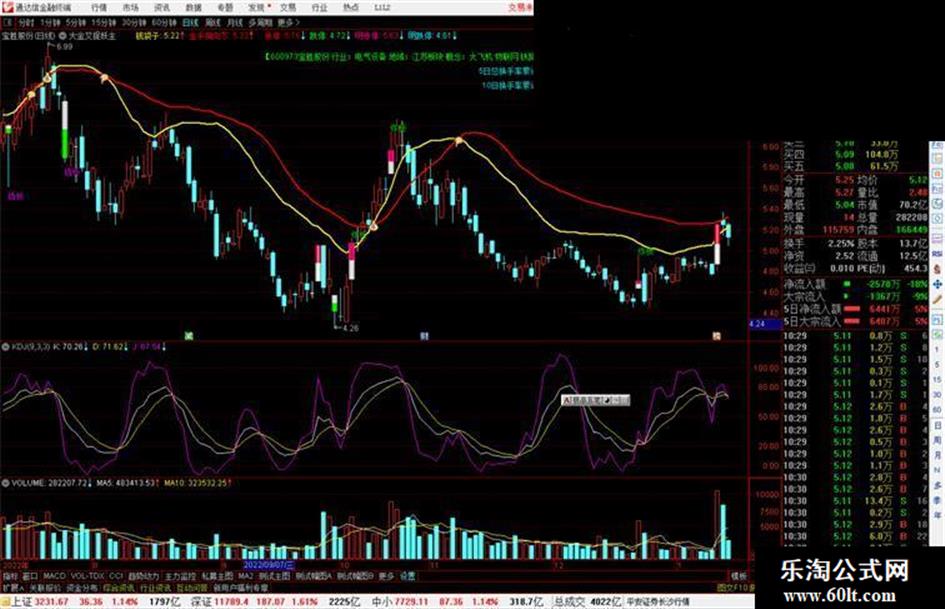Open the 关联报价 tab

click(45, 588)
